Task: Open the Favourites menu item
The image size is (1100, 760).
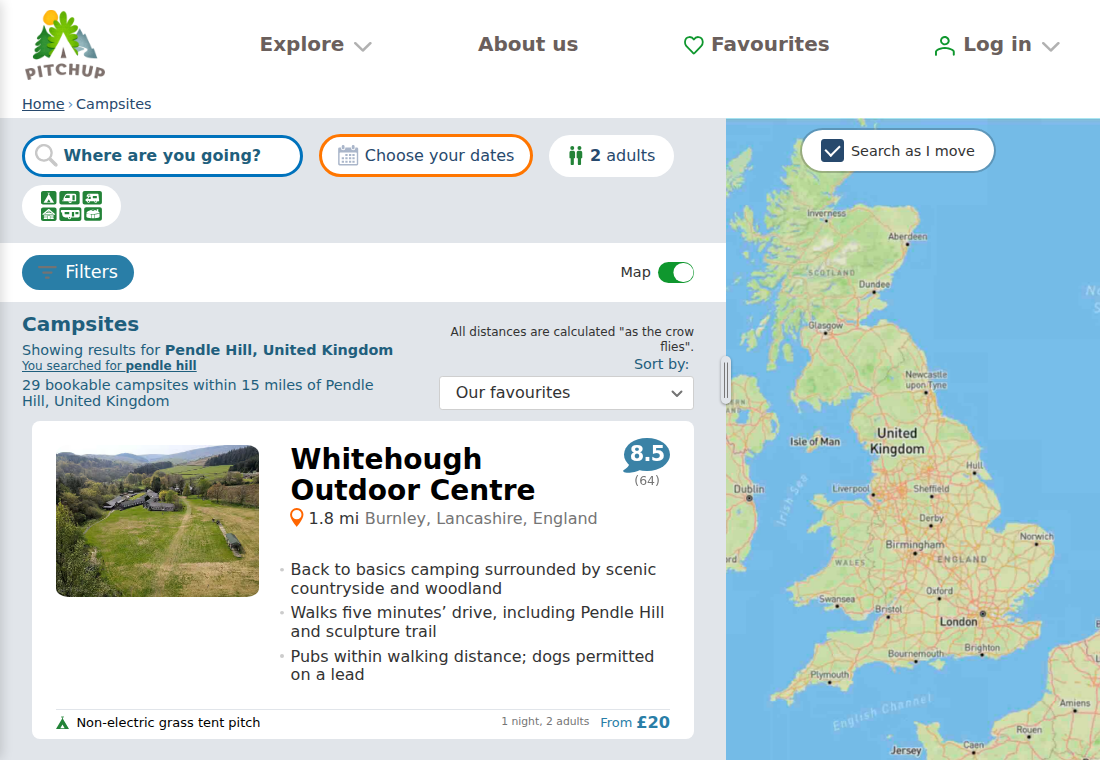Action: click(756, 44)
